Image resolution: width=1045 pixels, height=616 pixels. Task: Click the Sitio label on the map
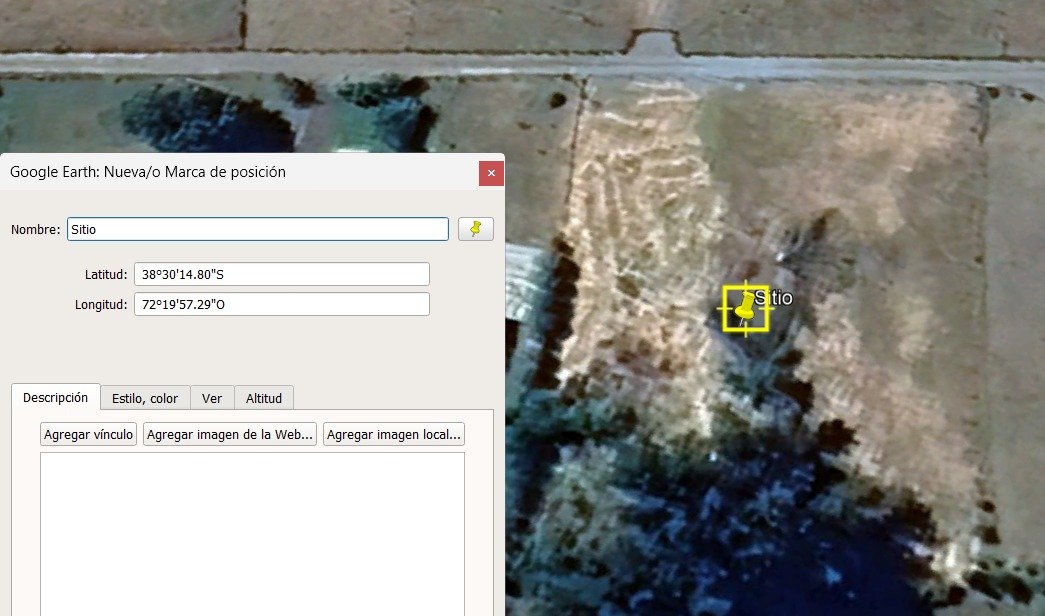point(774,297)
